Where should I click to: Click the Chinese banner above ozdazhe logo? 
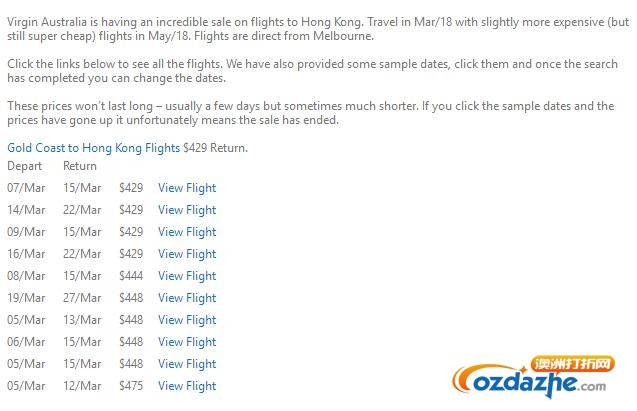tap(572, 364)
